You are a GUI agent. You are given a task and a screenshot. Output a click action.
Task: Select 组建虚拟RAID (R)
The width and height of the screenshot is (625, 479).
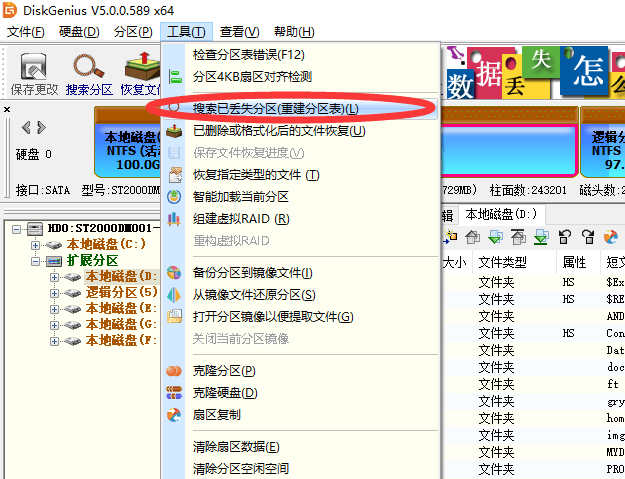click(x=241, y=219)
